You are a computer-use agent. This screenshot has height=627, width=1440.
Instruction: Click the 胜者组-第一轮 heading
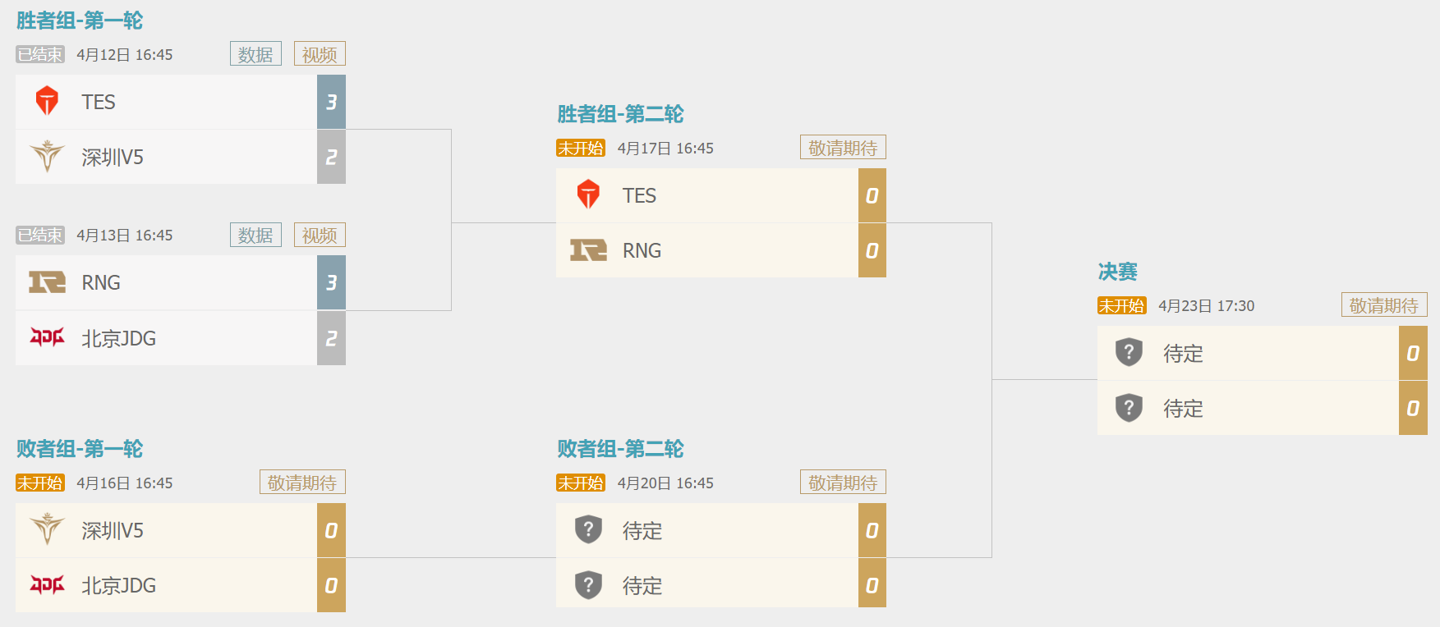click(x=79, y=21)
